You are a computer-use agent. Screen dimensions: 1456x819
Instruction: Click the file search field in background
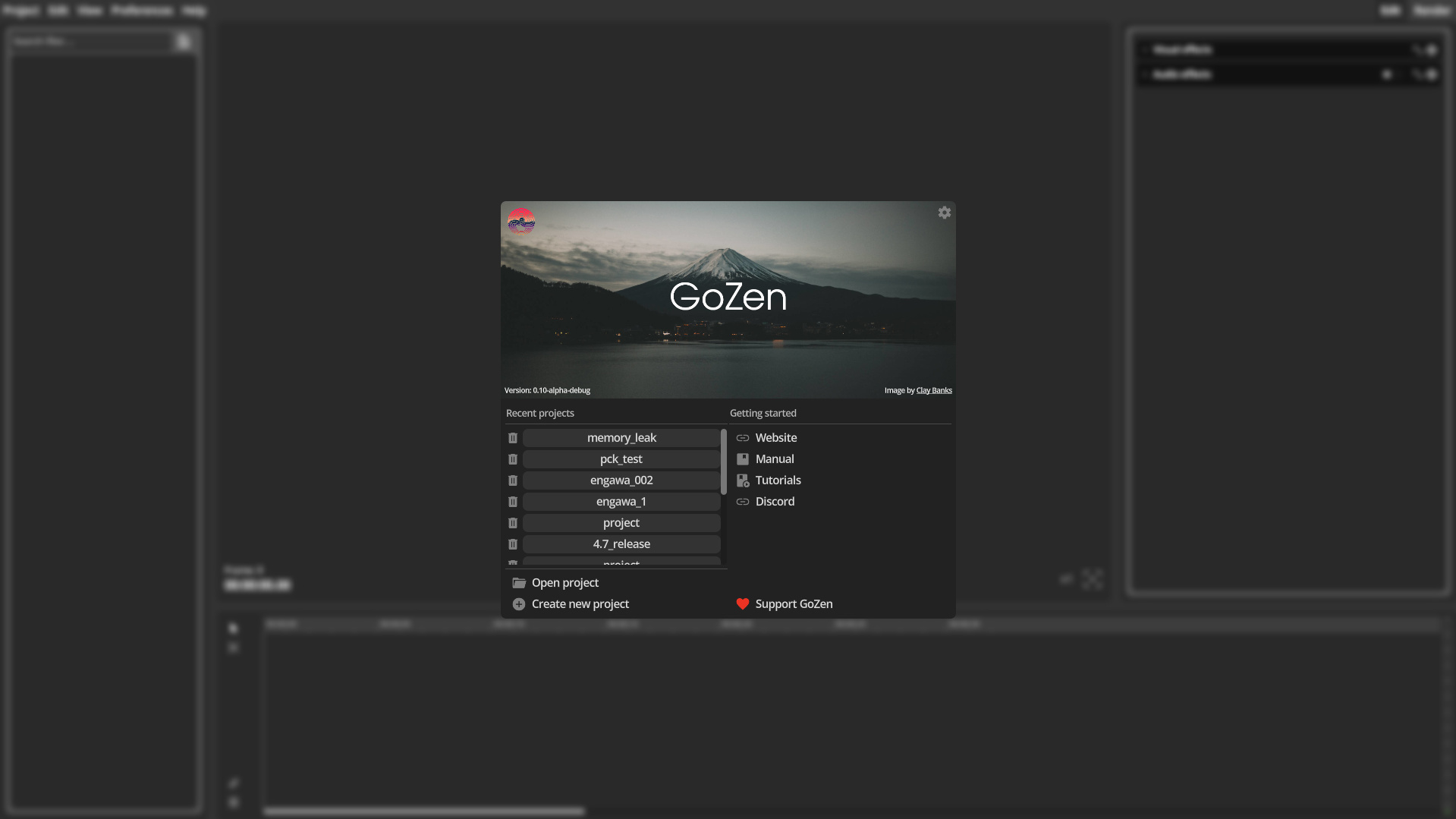coord(92,41)
